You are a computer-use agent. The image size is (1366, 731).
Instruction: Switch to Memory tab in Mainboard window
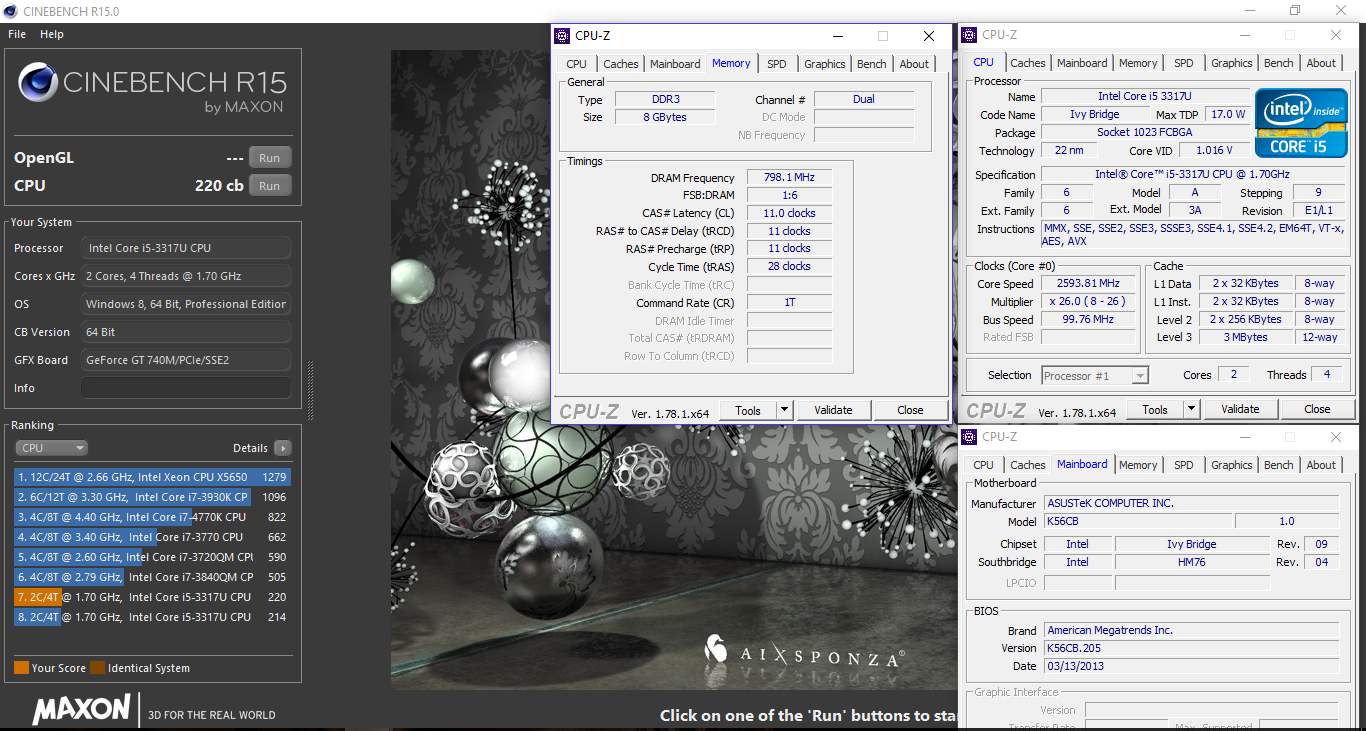click(x=1138, y=465)
